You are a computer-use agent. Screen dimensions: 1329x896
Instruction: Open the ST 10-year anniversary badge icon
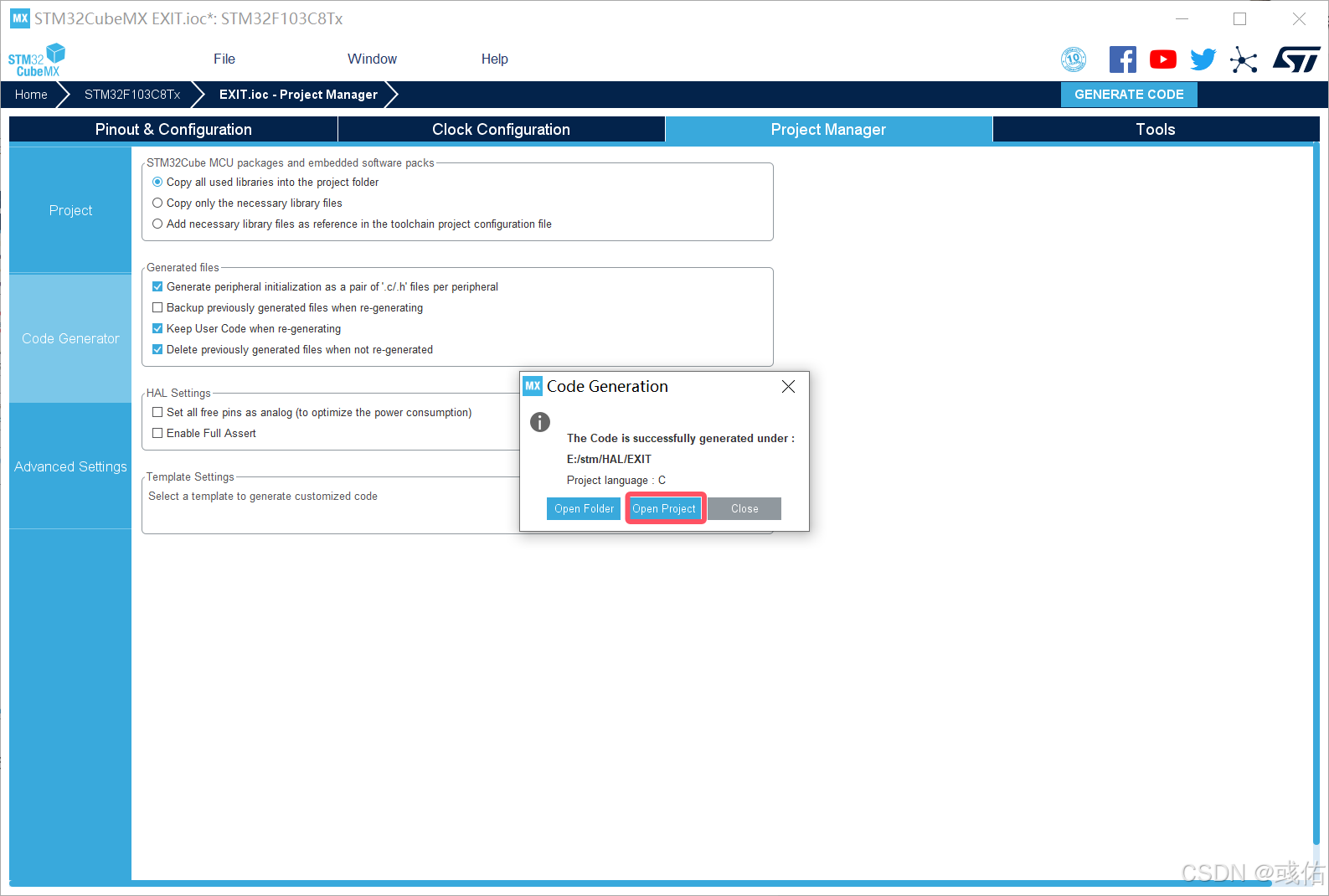click(1074, 59)
